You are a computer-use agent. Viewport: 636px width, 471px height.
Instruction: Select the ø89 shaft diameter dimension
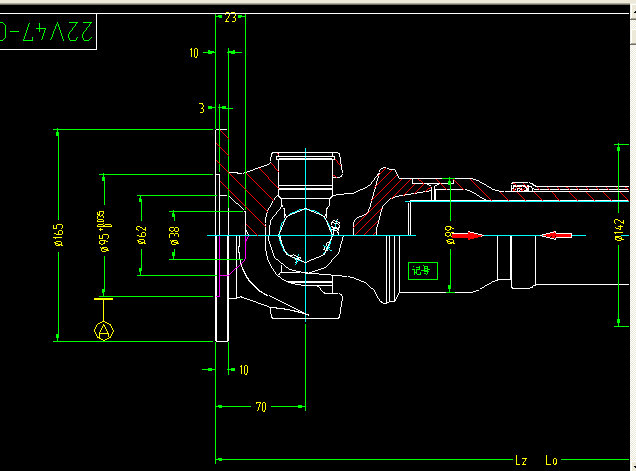(x=450, y=234)
